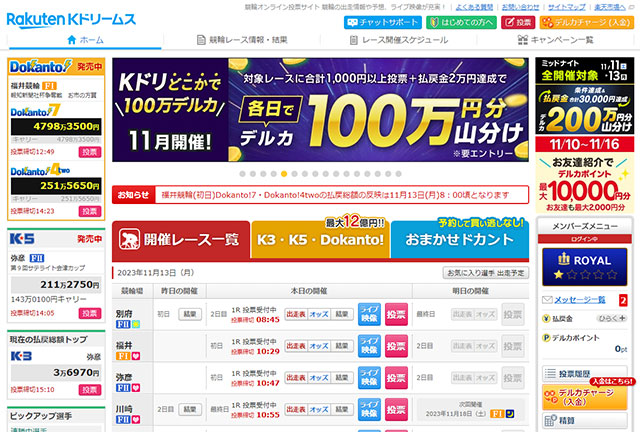Click the 弥彦 heart icon
This screenshot has width=640, height=432.
(136, 387)
